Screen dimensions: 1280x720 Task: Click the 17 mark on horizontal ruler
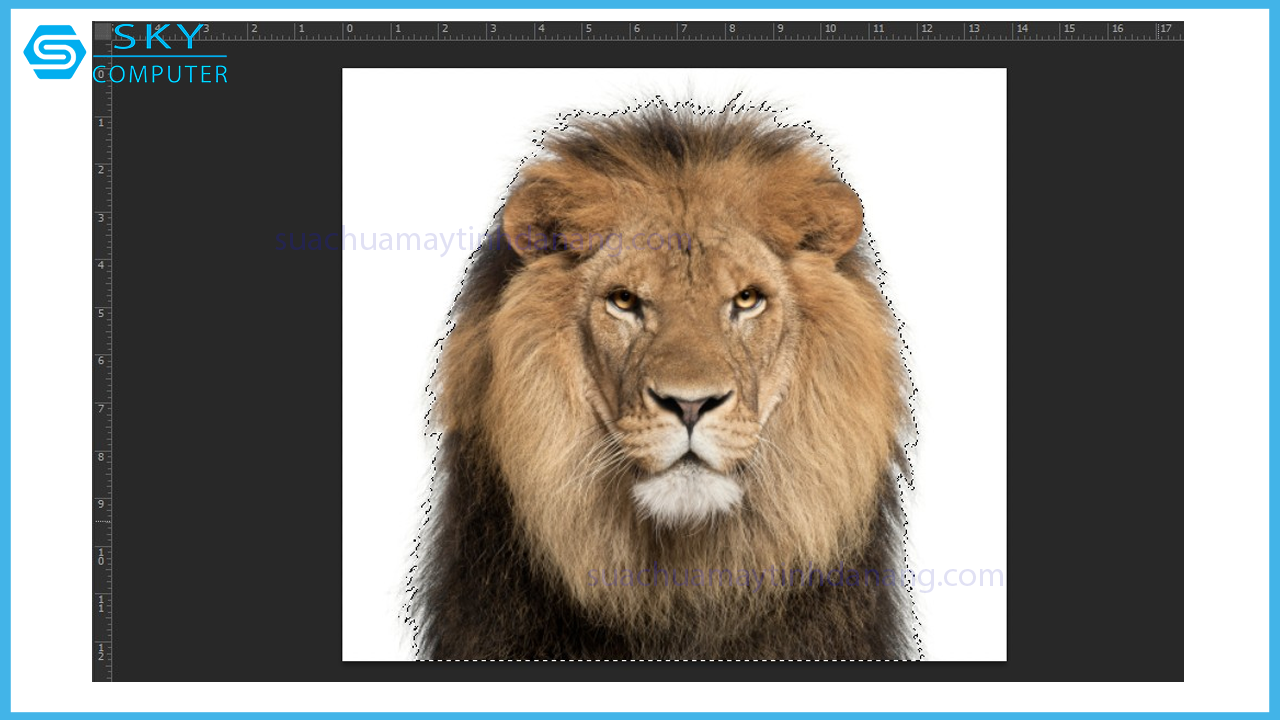1165,30
